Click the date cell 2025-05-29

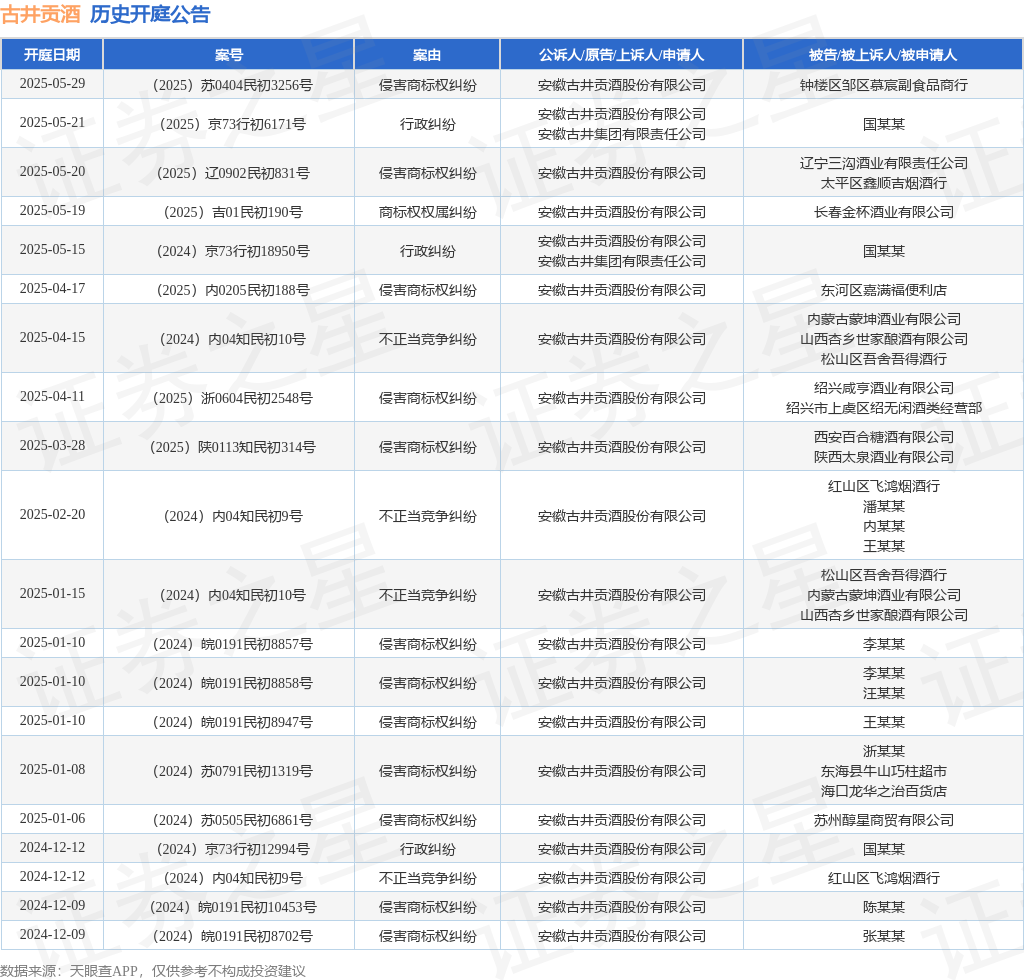coord(52,84)
